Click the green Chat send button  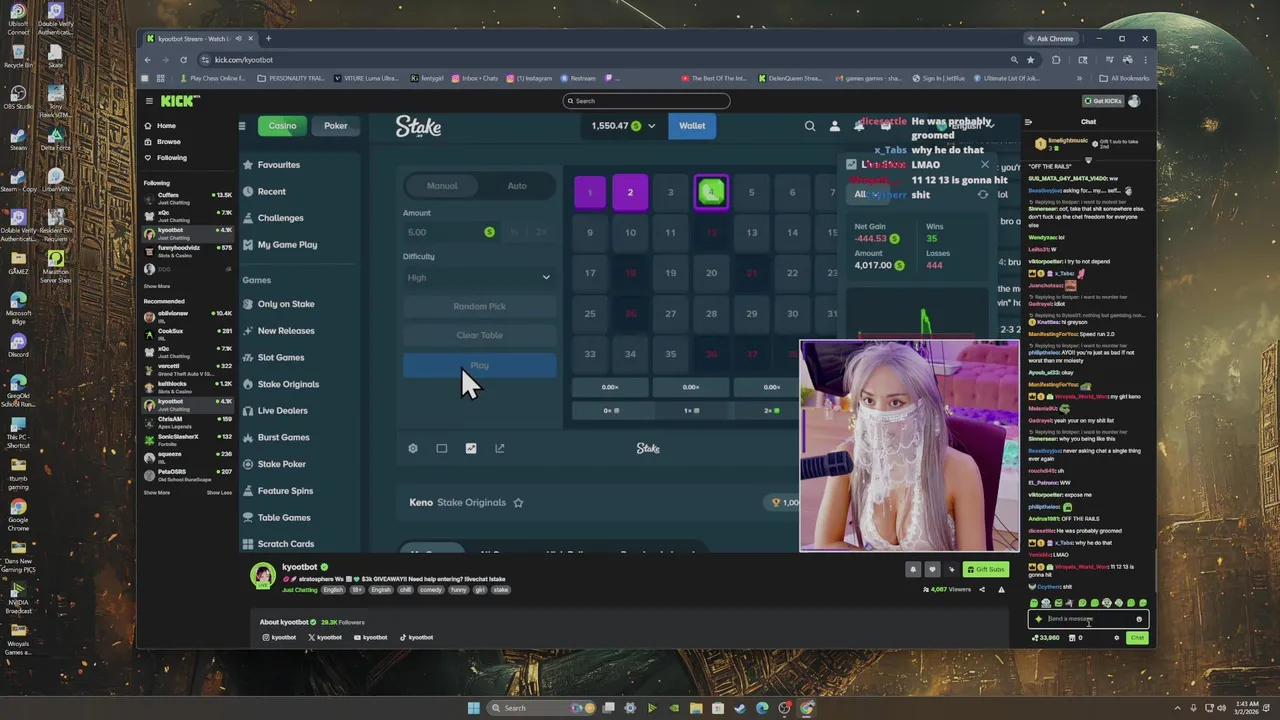[1137, 638]
